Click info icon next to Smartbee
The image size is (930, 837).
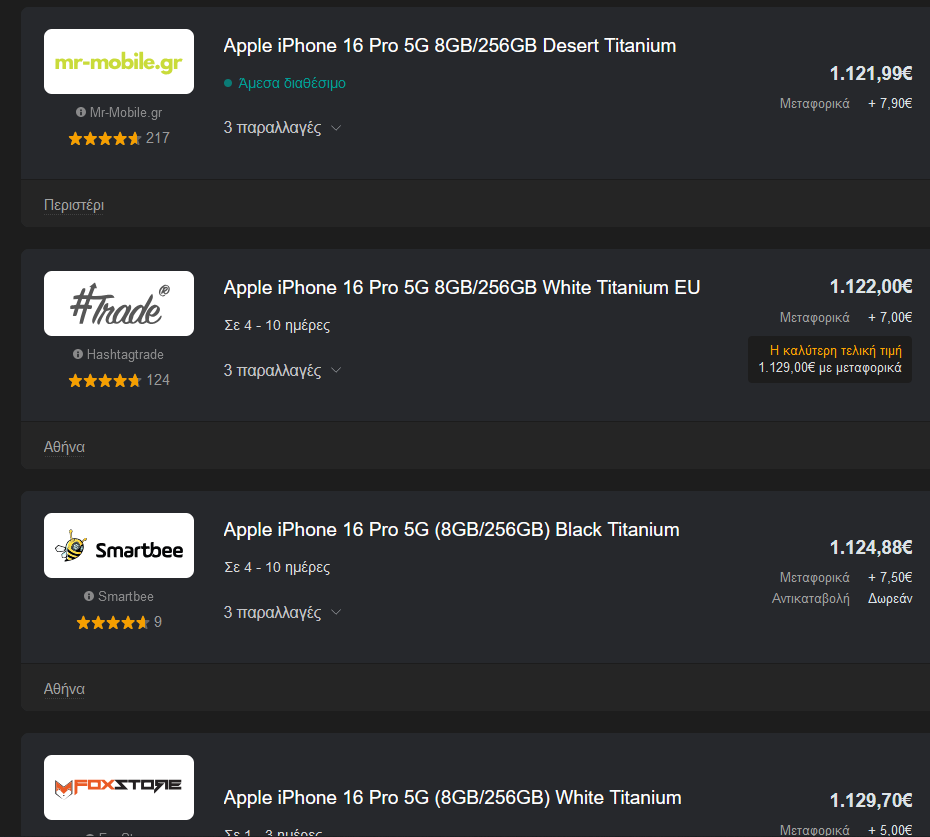click(x=89, y=596)
